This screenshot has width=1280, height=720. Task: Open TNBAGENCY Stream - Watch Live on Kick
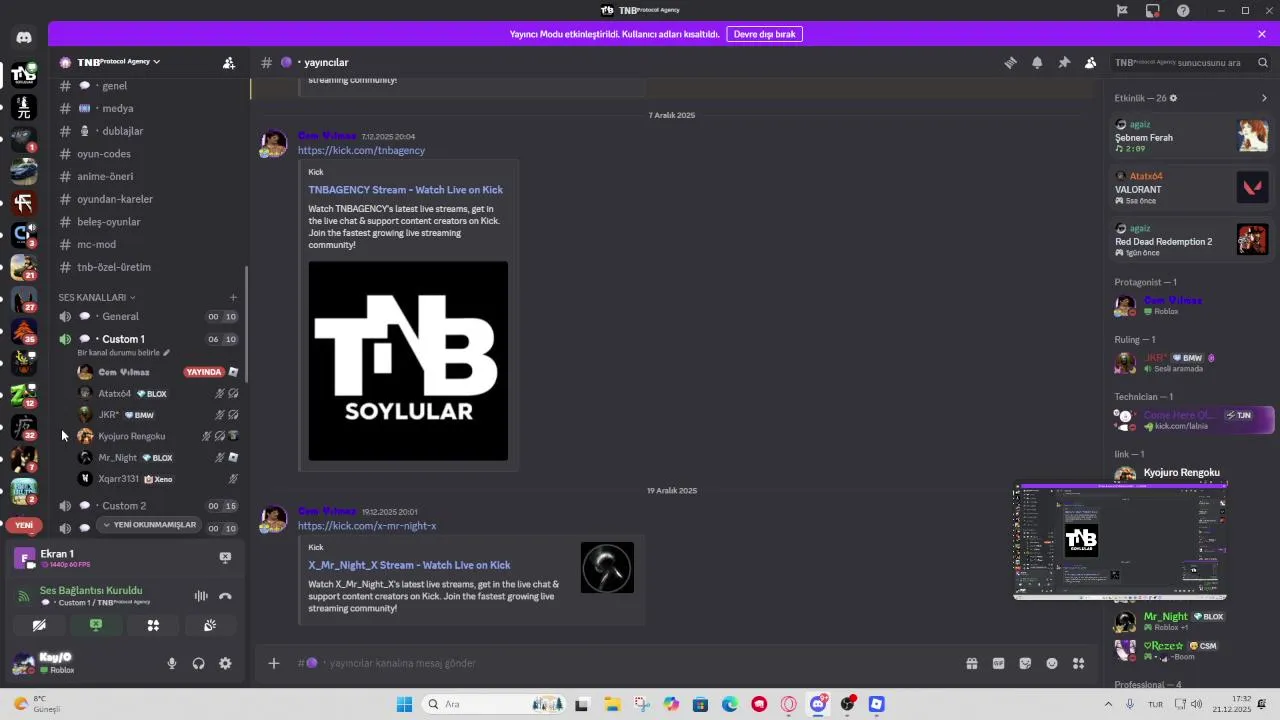tap(405, 190)
